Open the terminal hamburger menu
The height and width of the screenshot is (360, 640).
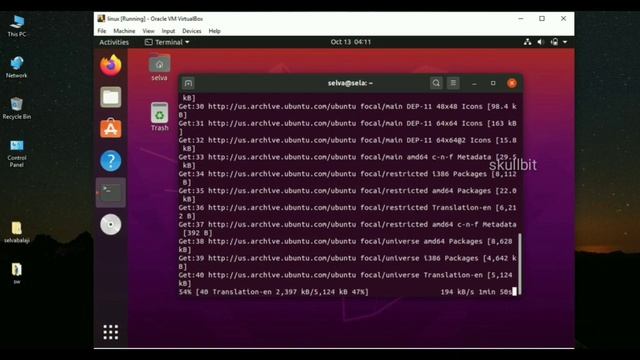453,83
